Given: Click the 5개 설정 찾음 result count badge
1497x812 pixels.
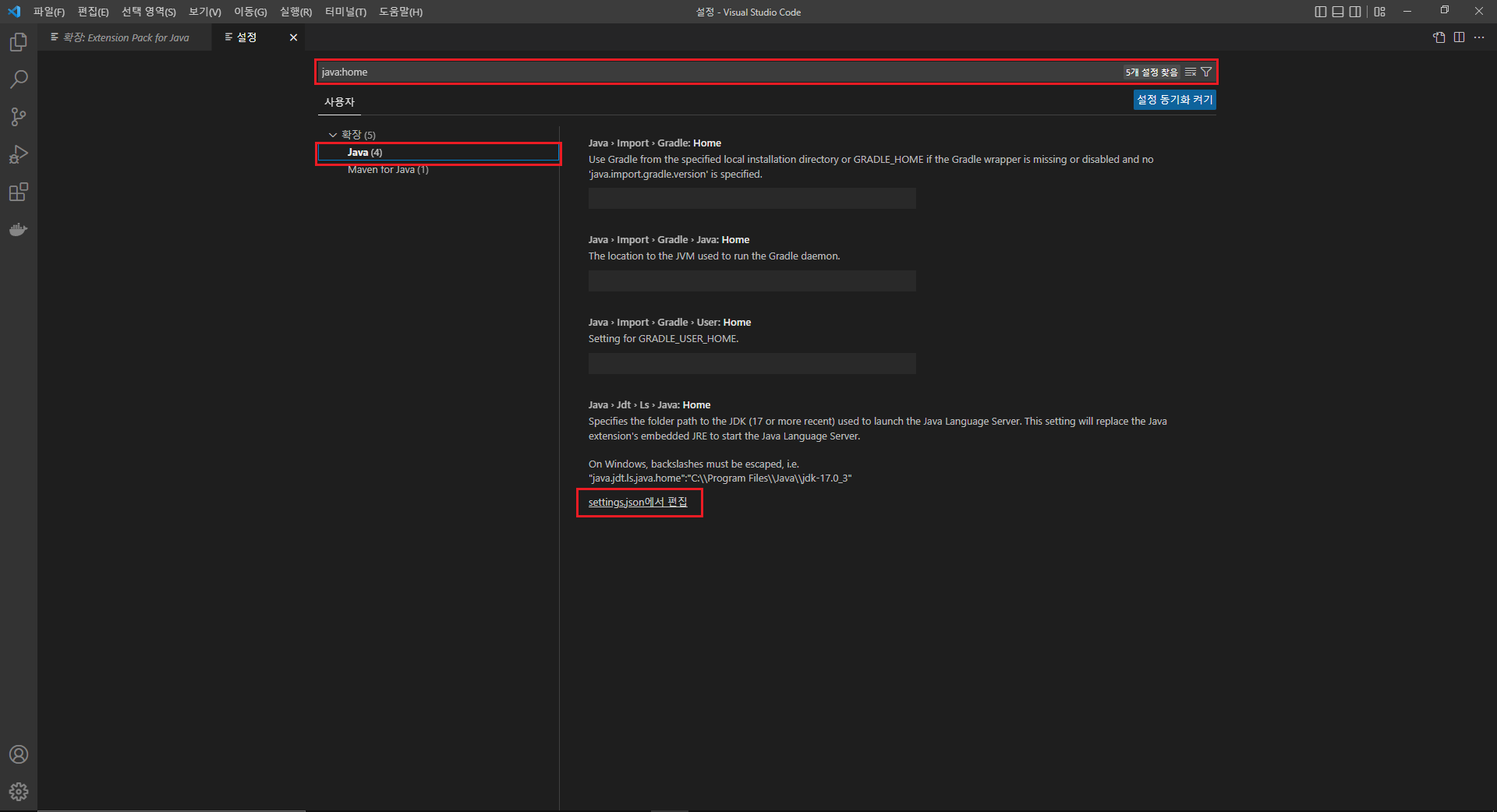Looking at the screenshot, I should 1152,72.
